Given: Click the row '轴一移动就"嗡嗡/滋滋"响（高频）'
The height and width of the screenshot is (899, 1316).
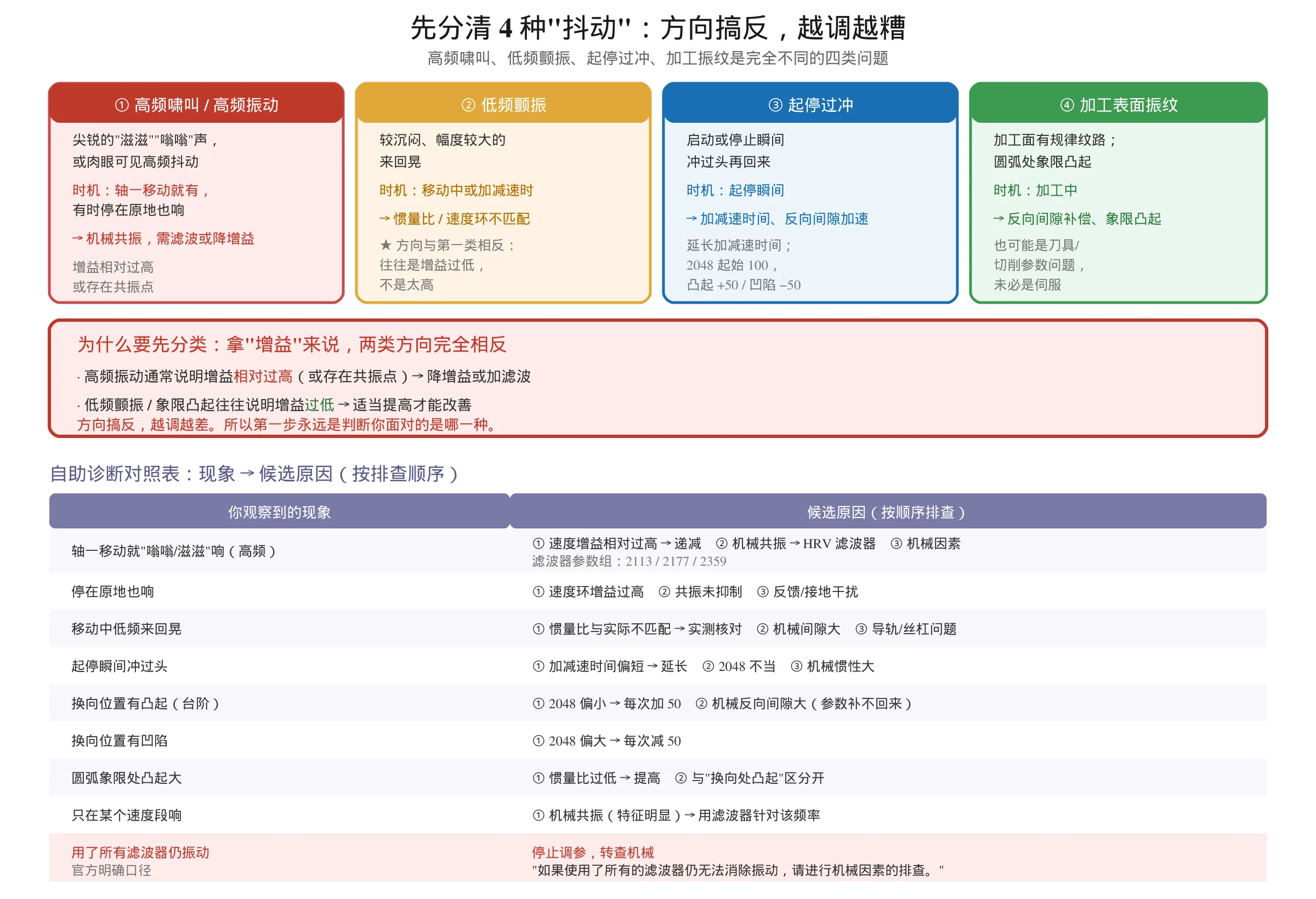Looking at the screenshot, I should point(657,551).
